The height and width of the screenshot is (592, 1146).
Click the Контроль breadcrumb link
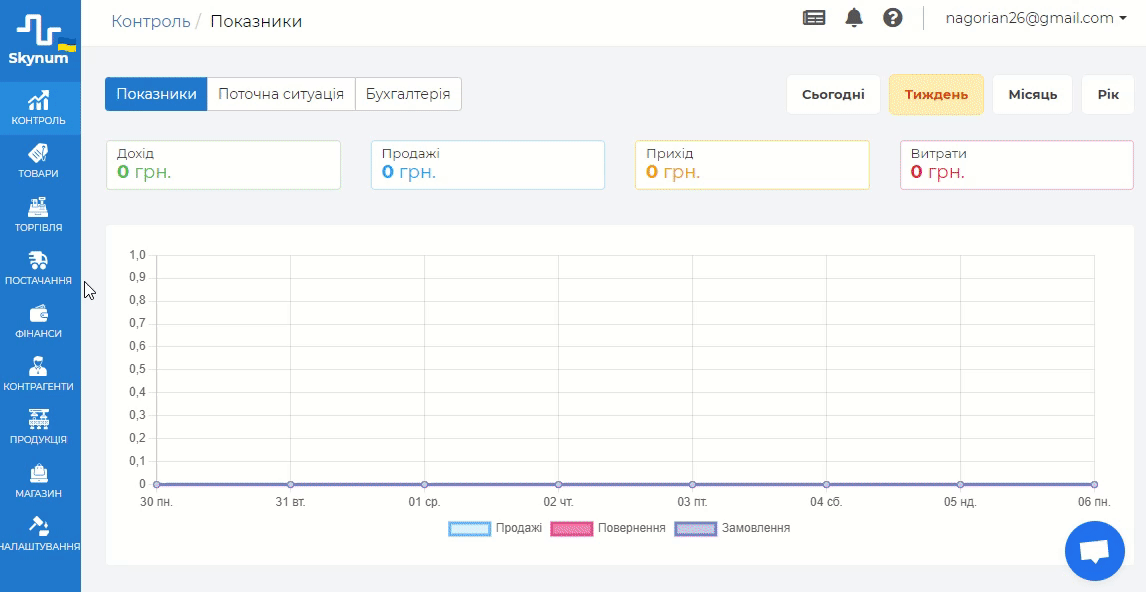click(x=151, y=21)
